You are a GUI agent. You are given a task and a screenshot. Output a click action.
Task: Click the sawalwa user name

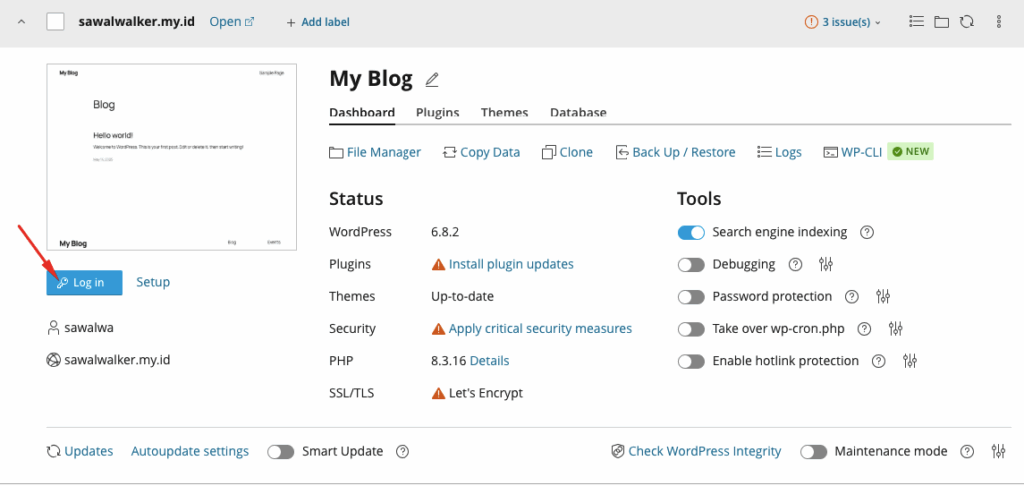89,328
